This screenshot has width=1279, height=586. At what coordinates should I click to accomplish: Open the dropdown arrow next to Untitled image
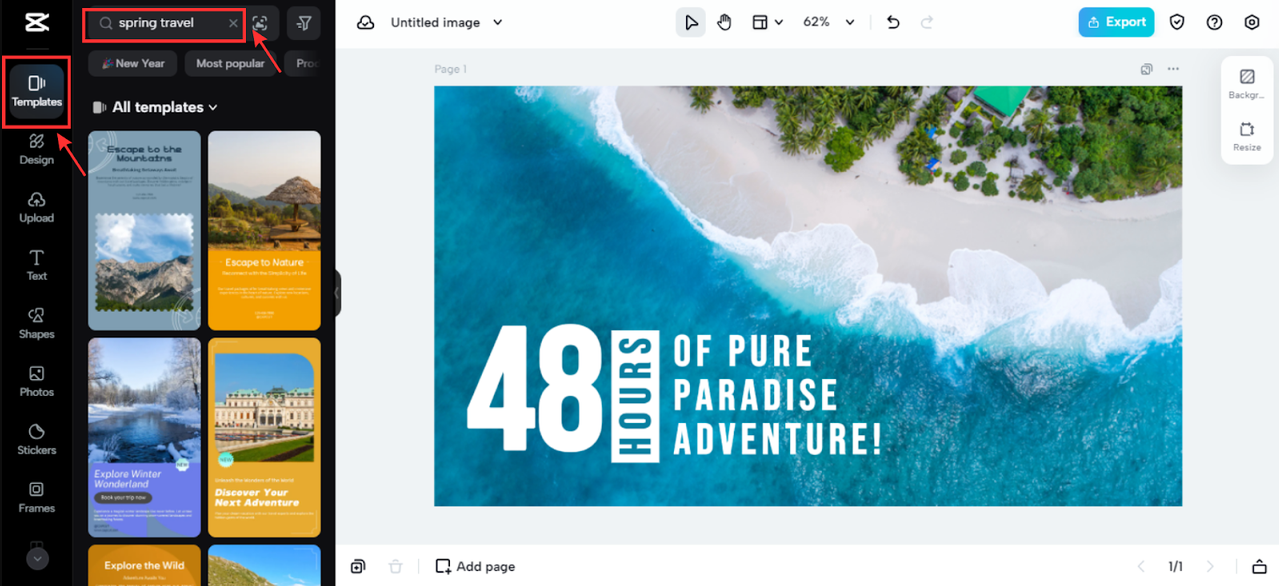click(x=498, y=22)
